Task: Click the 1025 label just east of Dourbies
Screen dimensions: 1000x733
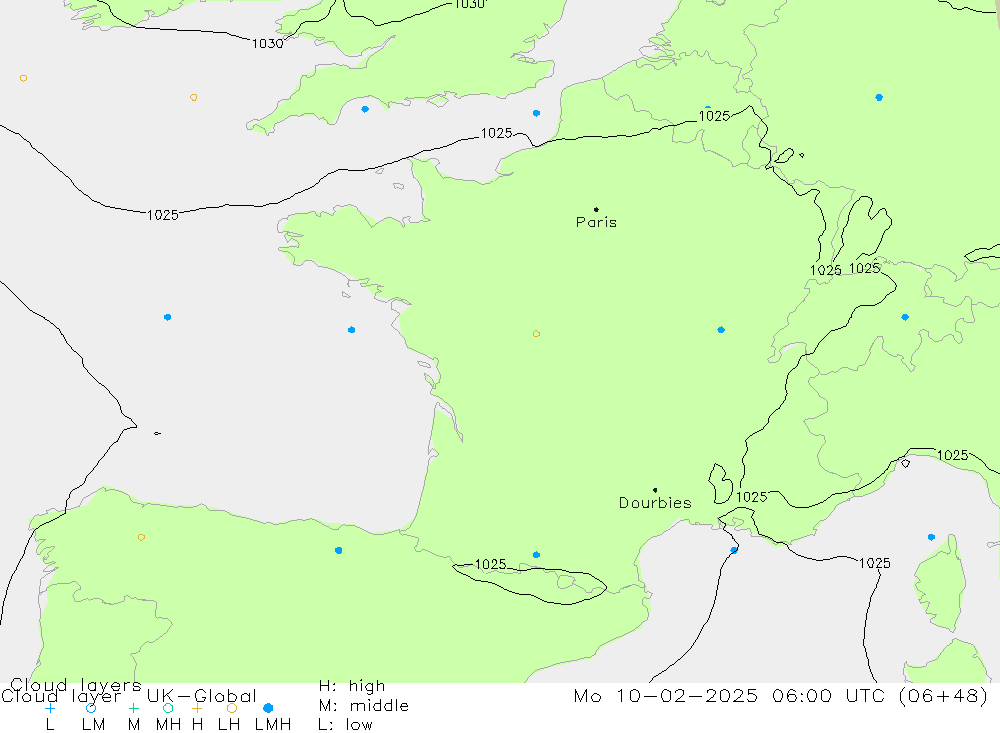Action: pos(751,497)
